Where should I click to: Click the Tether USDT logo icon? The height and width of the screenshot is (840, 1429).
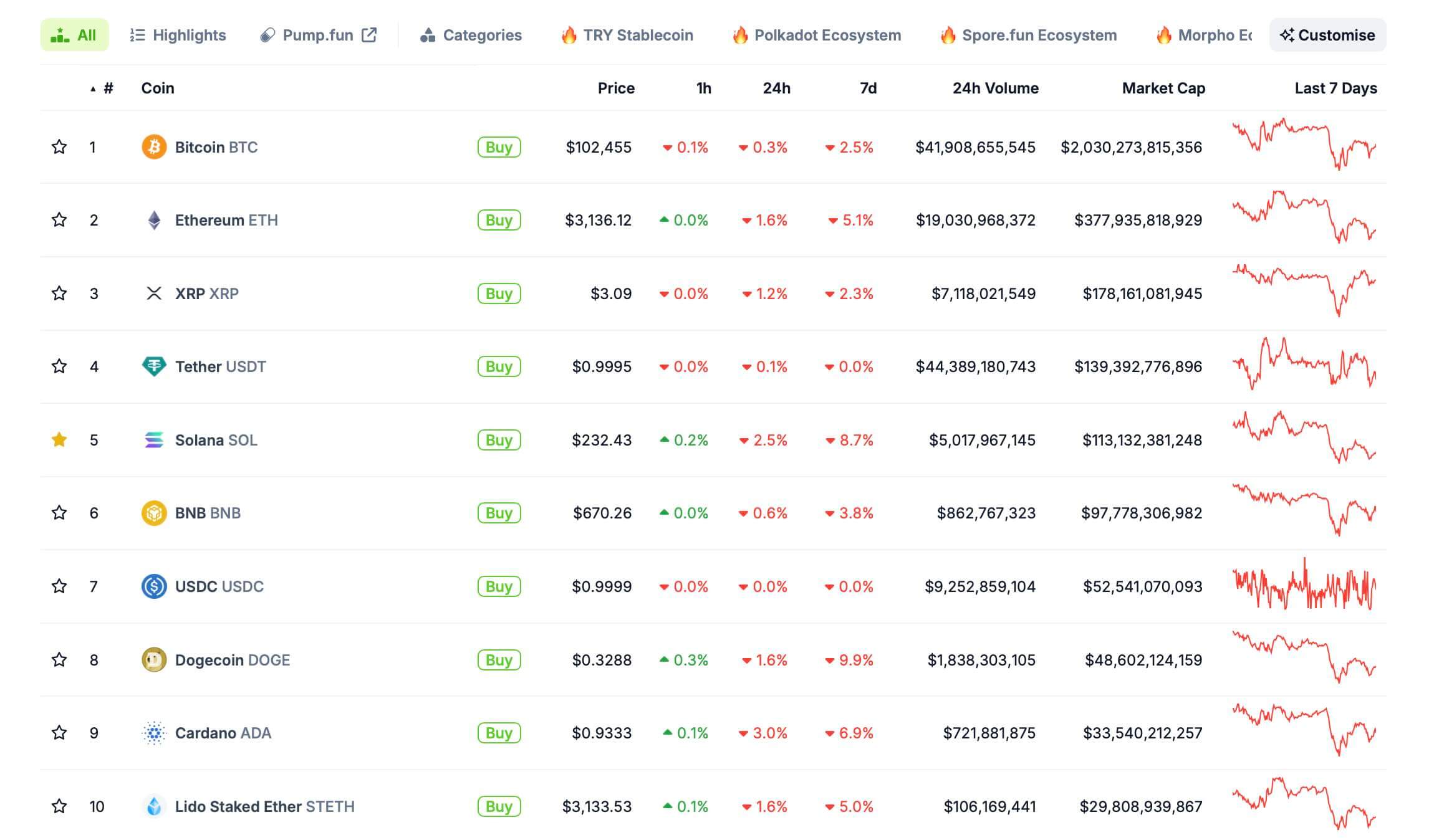coord(154,366)
